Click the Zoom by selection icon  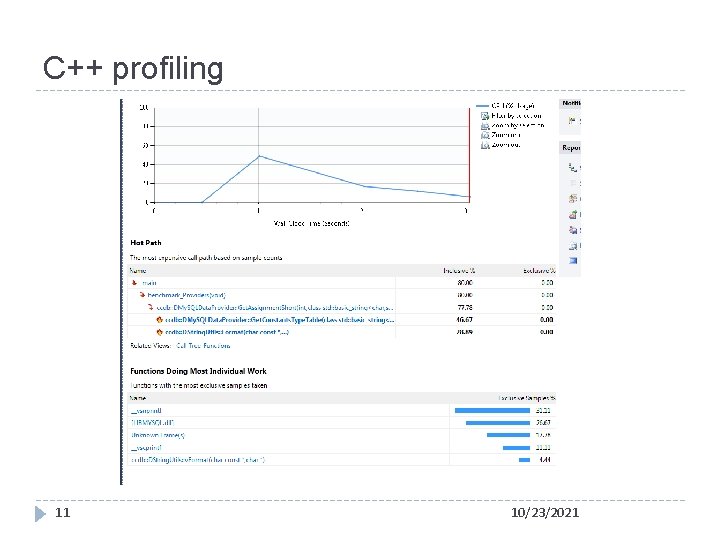[484, 125]
